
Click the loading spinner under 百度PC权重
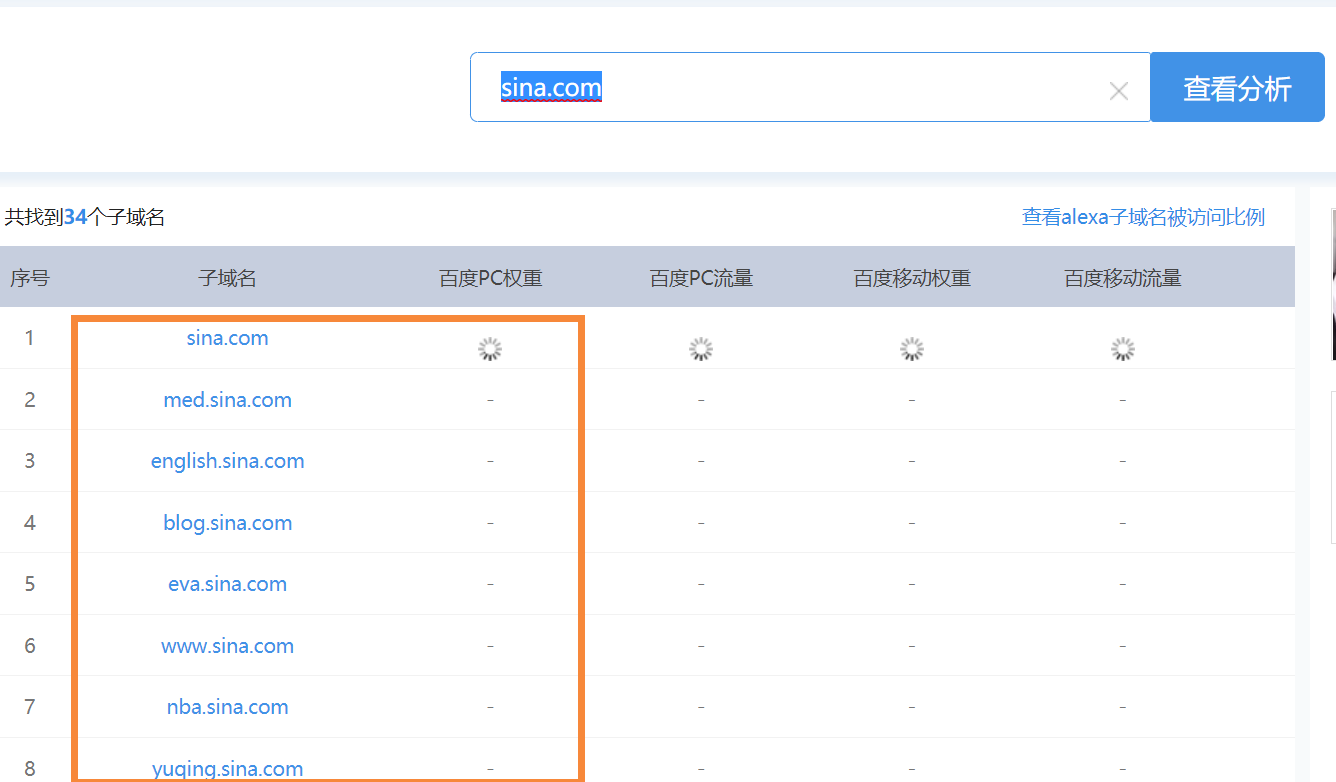pyautogui.click(x=489, y=349)
